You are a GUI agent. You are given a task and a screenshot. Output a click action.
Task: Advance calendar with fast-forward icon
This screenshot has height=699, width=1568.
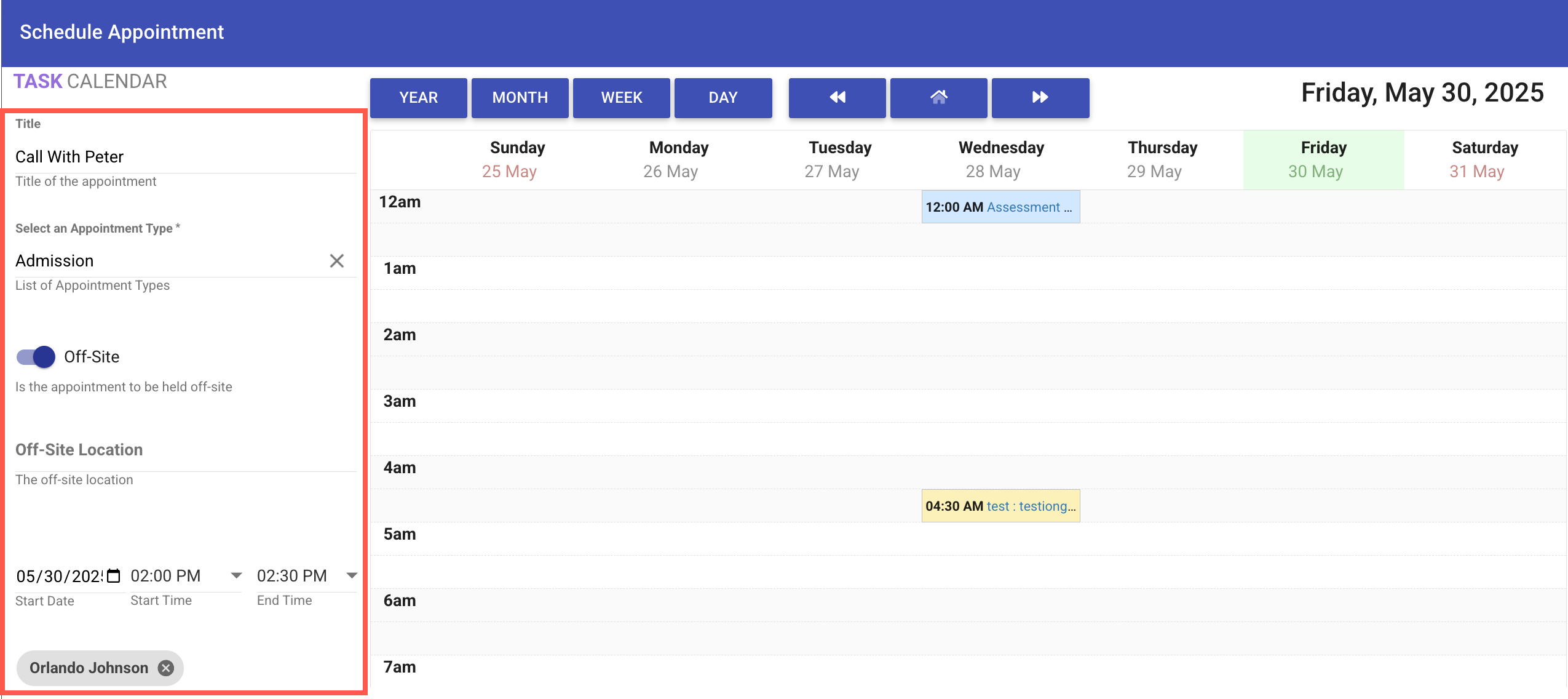[1040, 97]
